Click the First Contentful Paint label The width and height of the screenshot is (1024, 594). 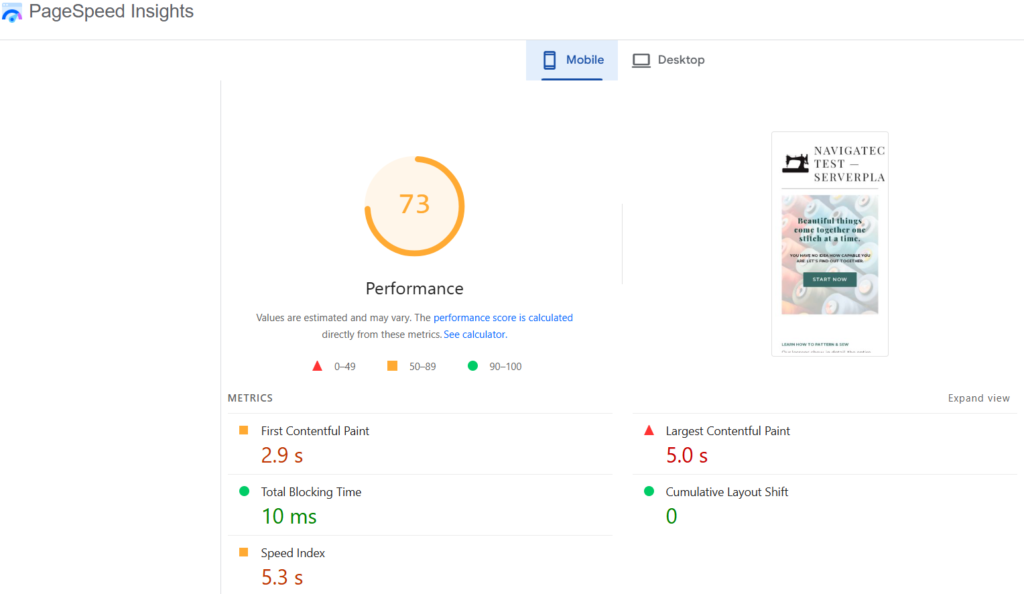click(315, 431)
